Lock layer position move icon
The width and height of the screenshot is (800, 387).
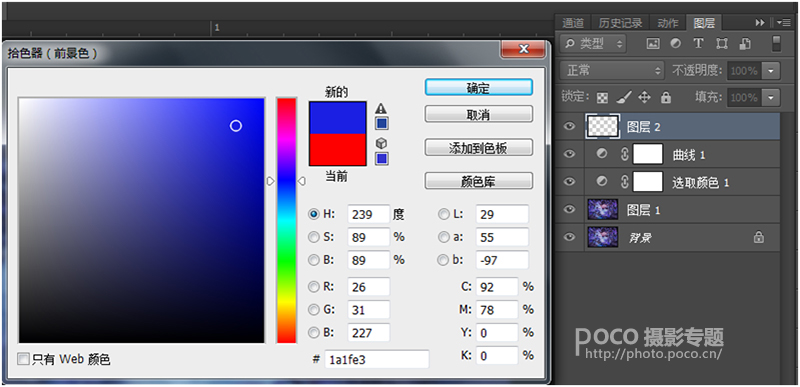pyautogui.click(x=644, y=97)
